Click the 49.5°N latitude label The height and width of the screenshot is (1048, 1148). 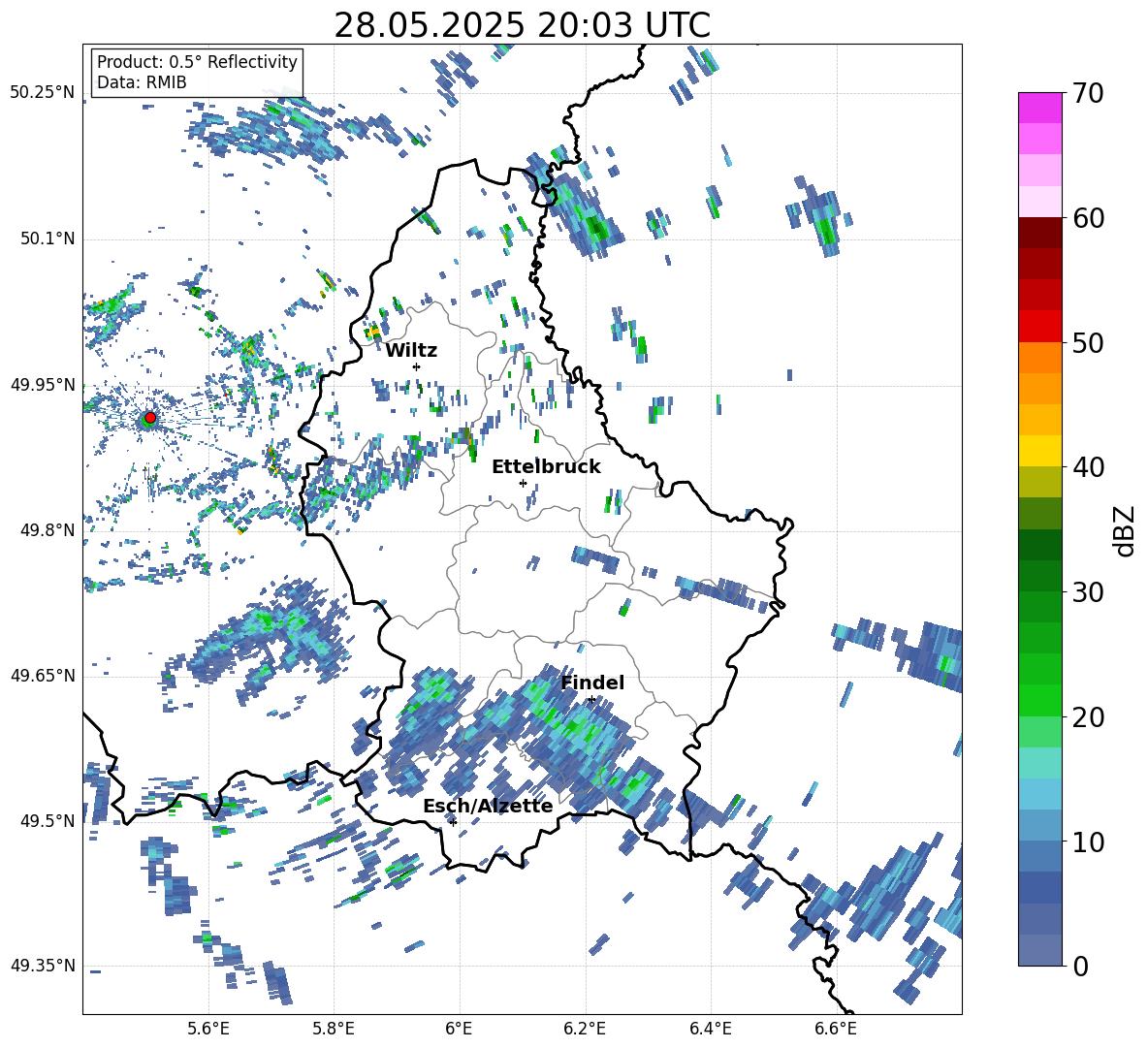[47, 821]
